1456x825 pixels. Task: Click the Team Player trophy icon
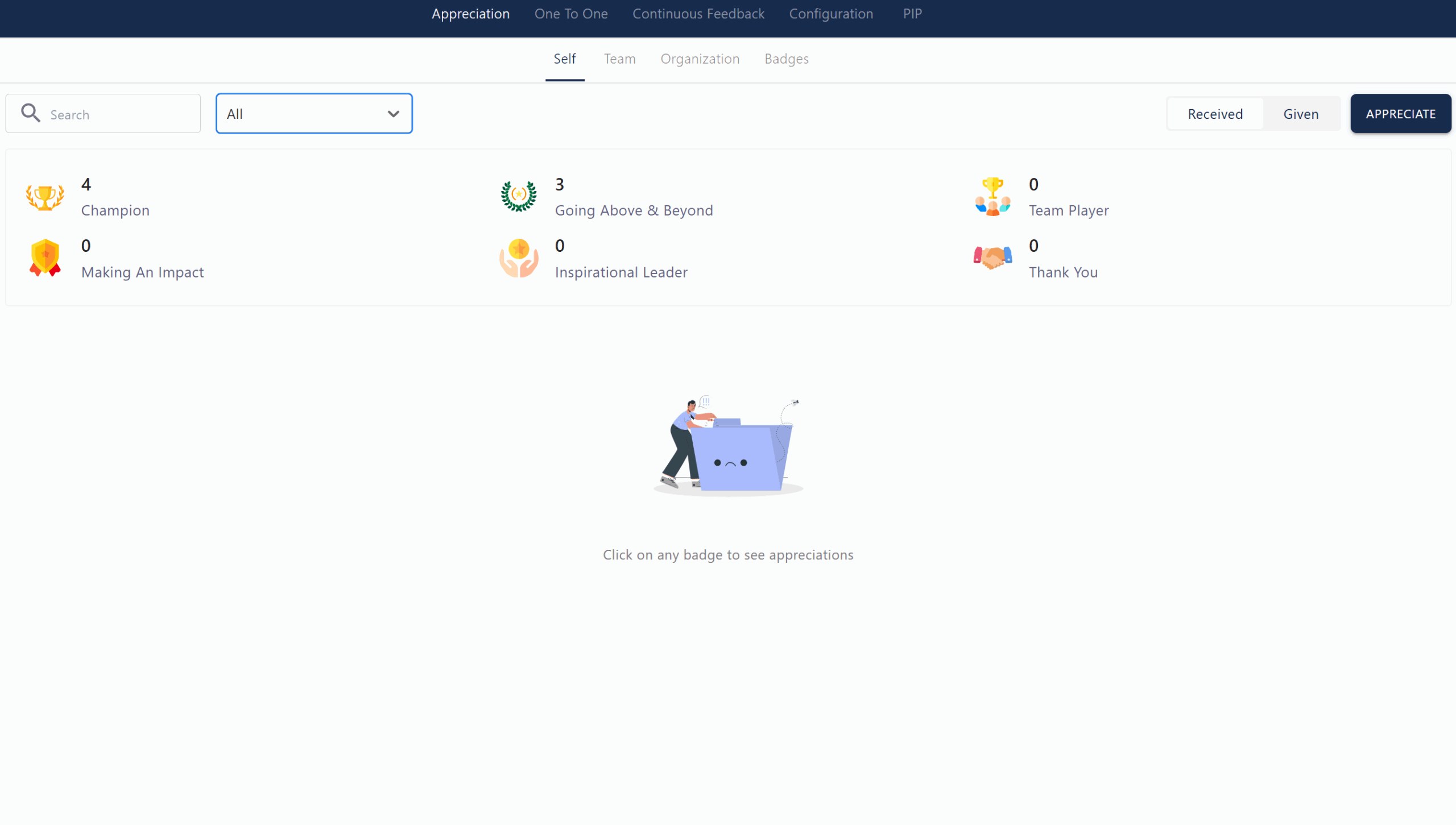pyautogui.click(x=992, y=197)
